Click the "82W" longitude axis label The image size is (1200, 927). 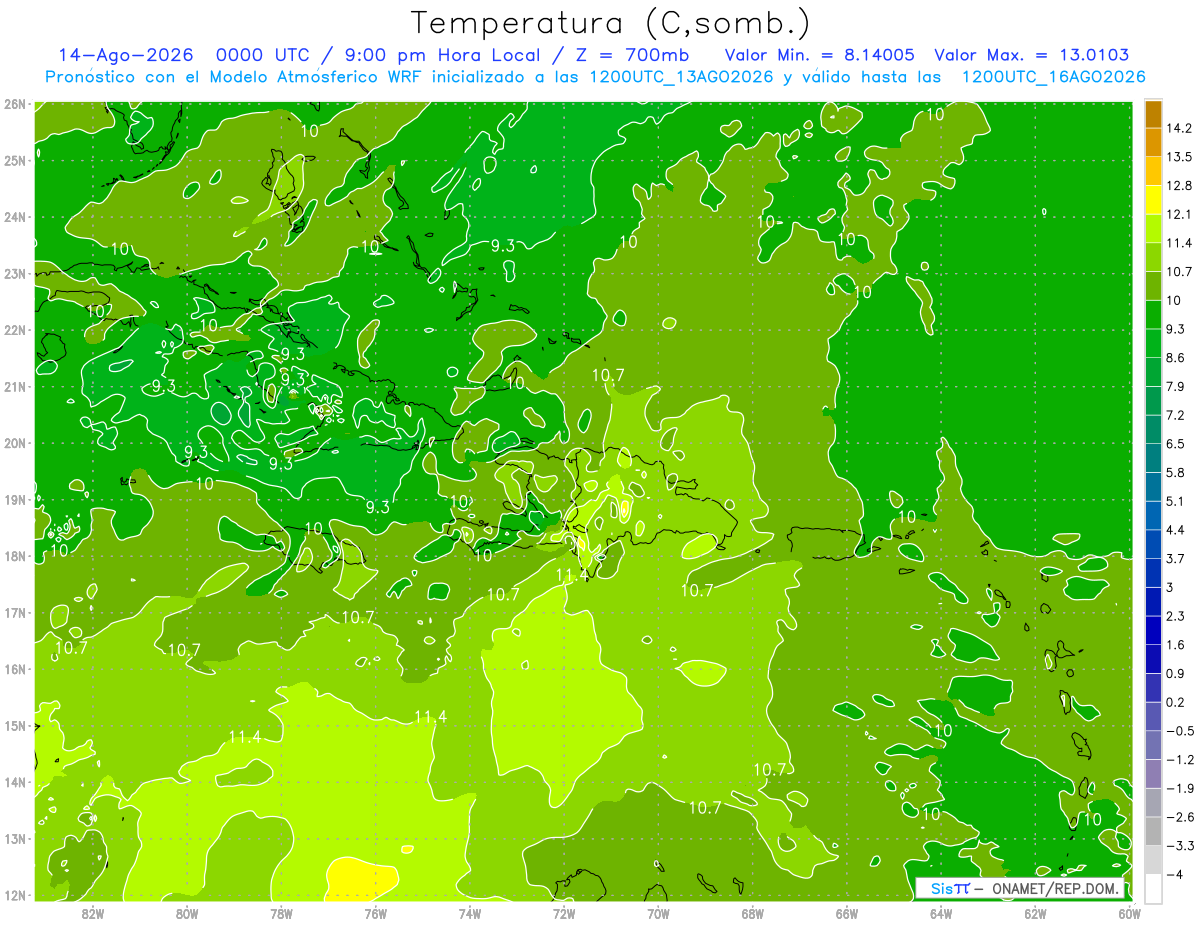pyautogui.click(x=93, y=913)
